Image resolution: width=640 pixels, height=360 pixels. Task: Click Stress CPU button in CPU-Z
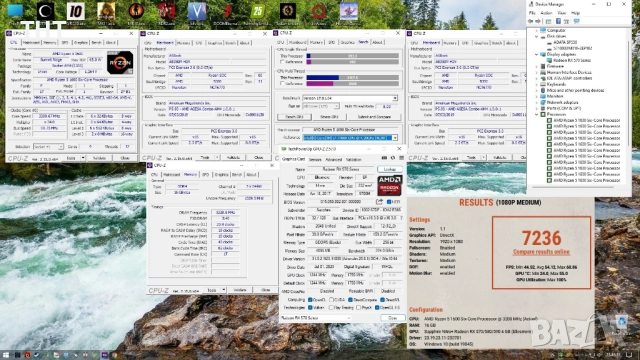click(329, 117)
